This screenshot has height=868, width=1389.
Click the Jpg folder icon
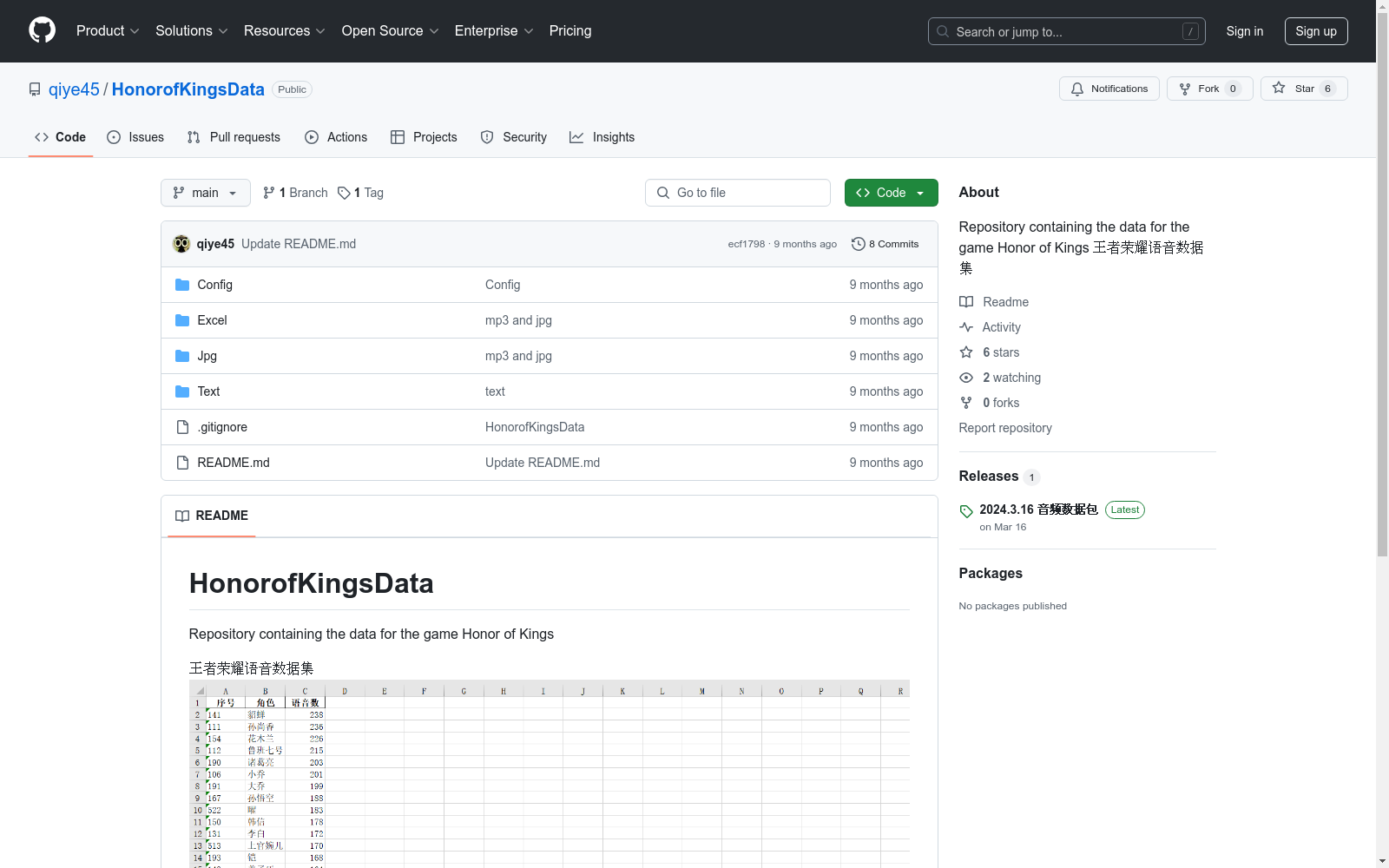tap(182, 356)
